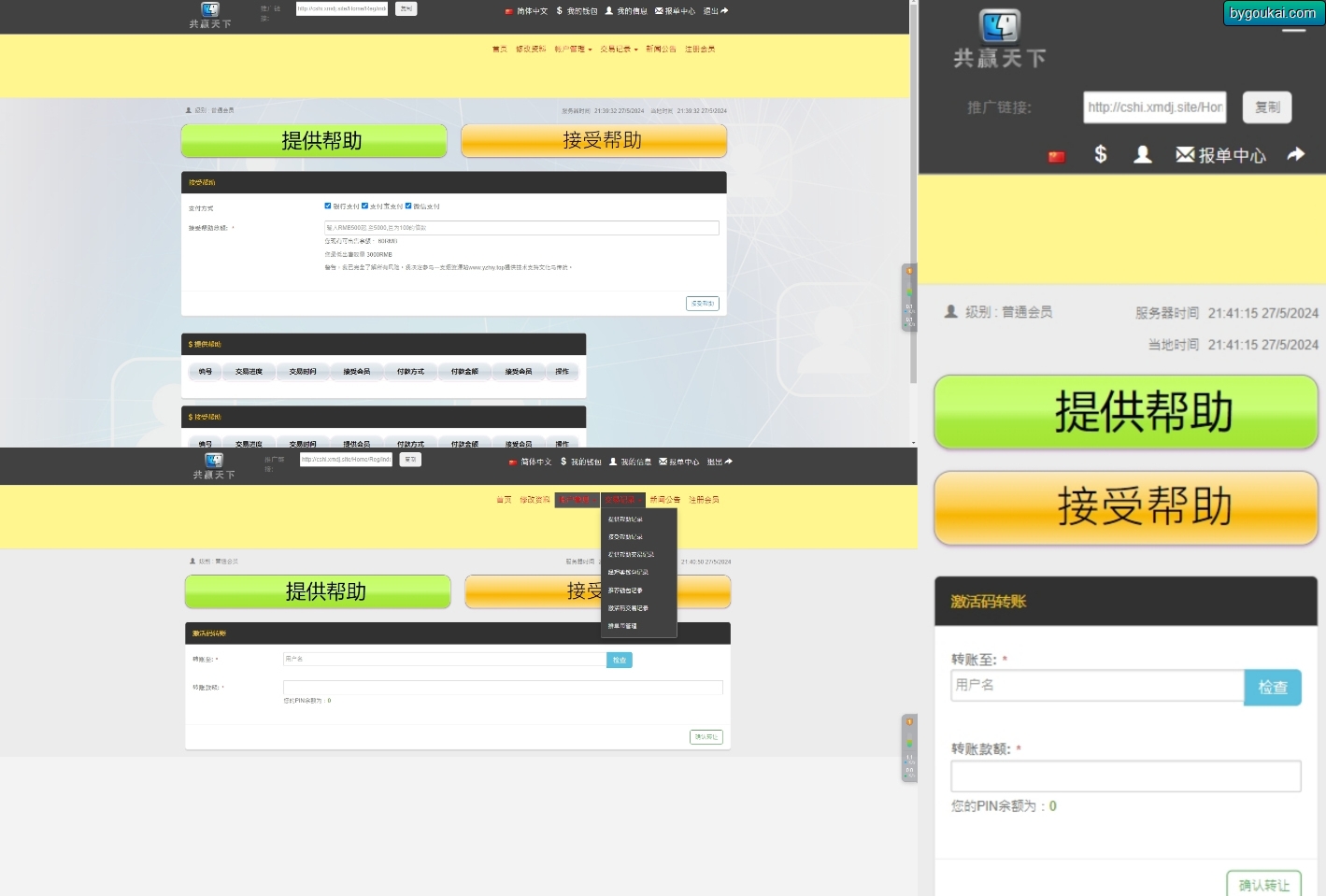Click the member icon beside large 级别: 普通会员 text
The width and height of the screenshot is (1326, 896).
click(950, 312)
